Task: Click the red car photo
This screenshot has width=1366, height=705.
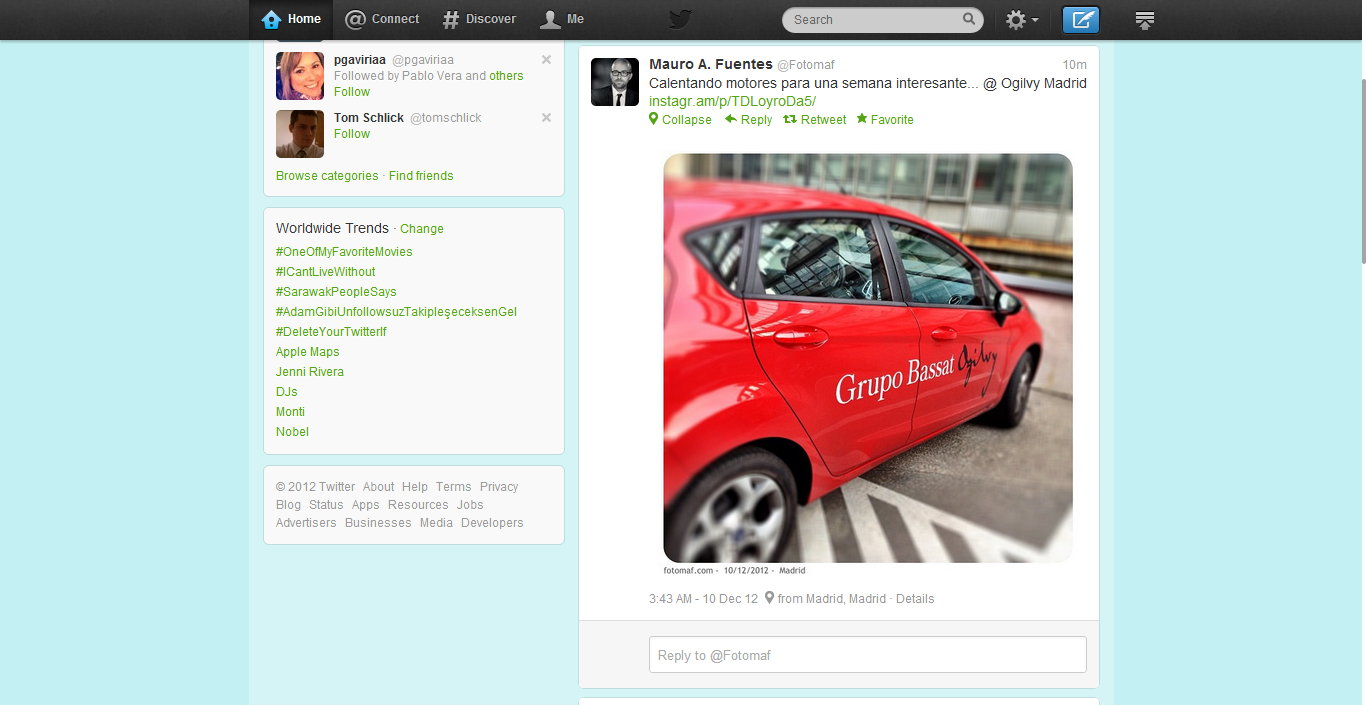Action: point(867,357)
